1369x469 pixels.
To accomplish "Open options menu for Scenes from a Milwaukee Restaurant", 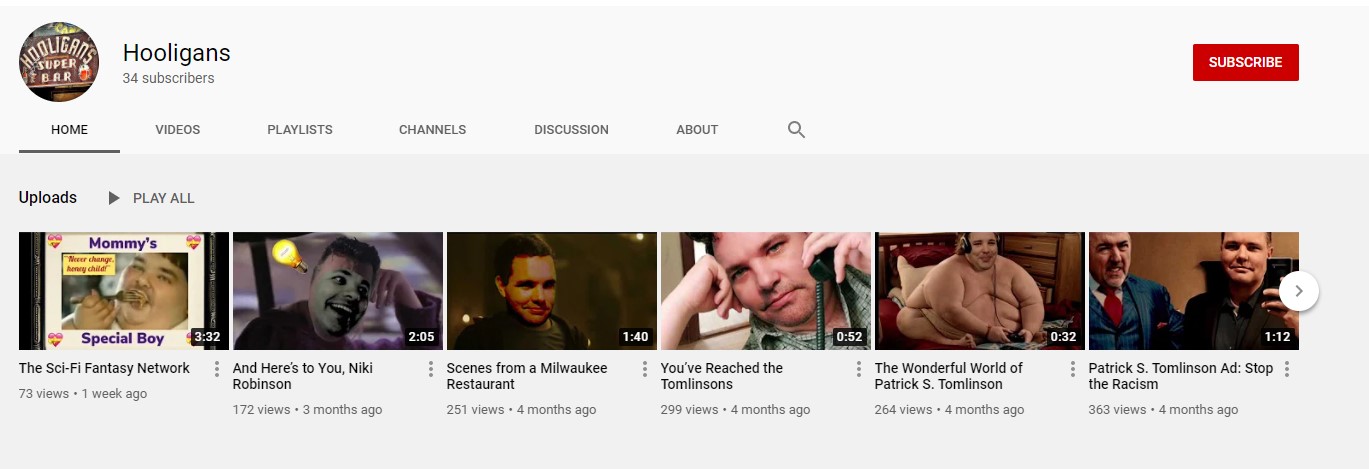I will click(645, 369).
